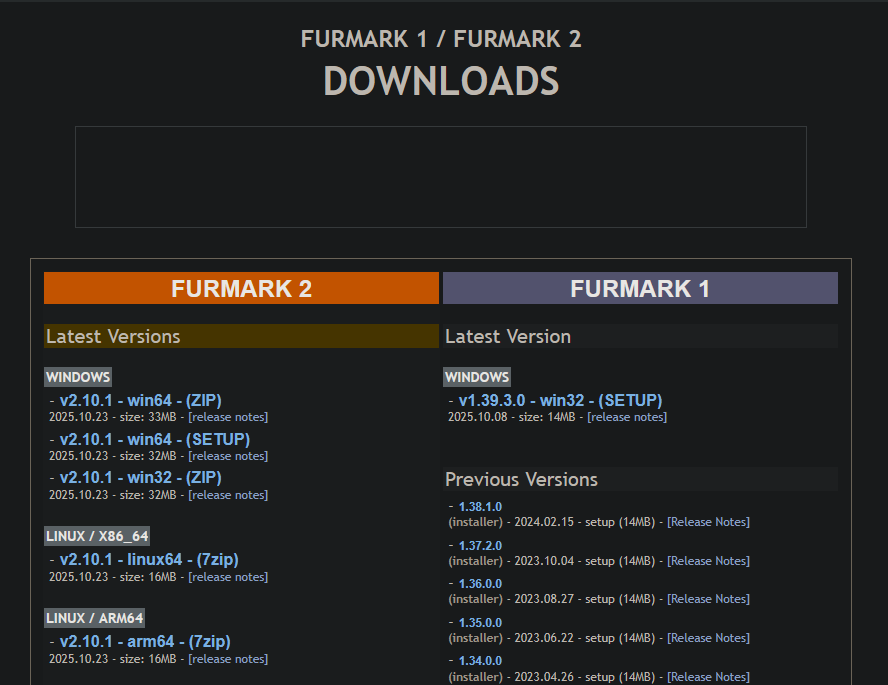The image size is (888, 685).
Task: Click the Latest Versions heading
Action: (241, 336)
